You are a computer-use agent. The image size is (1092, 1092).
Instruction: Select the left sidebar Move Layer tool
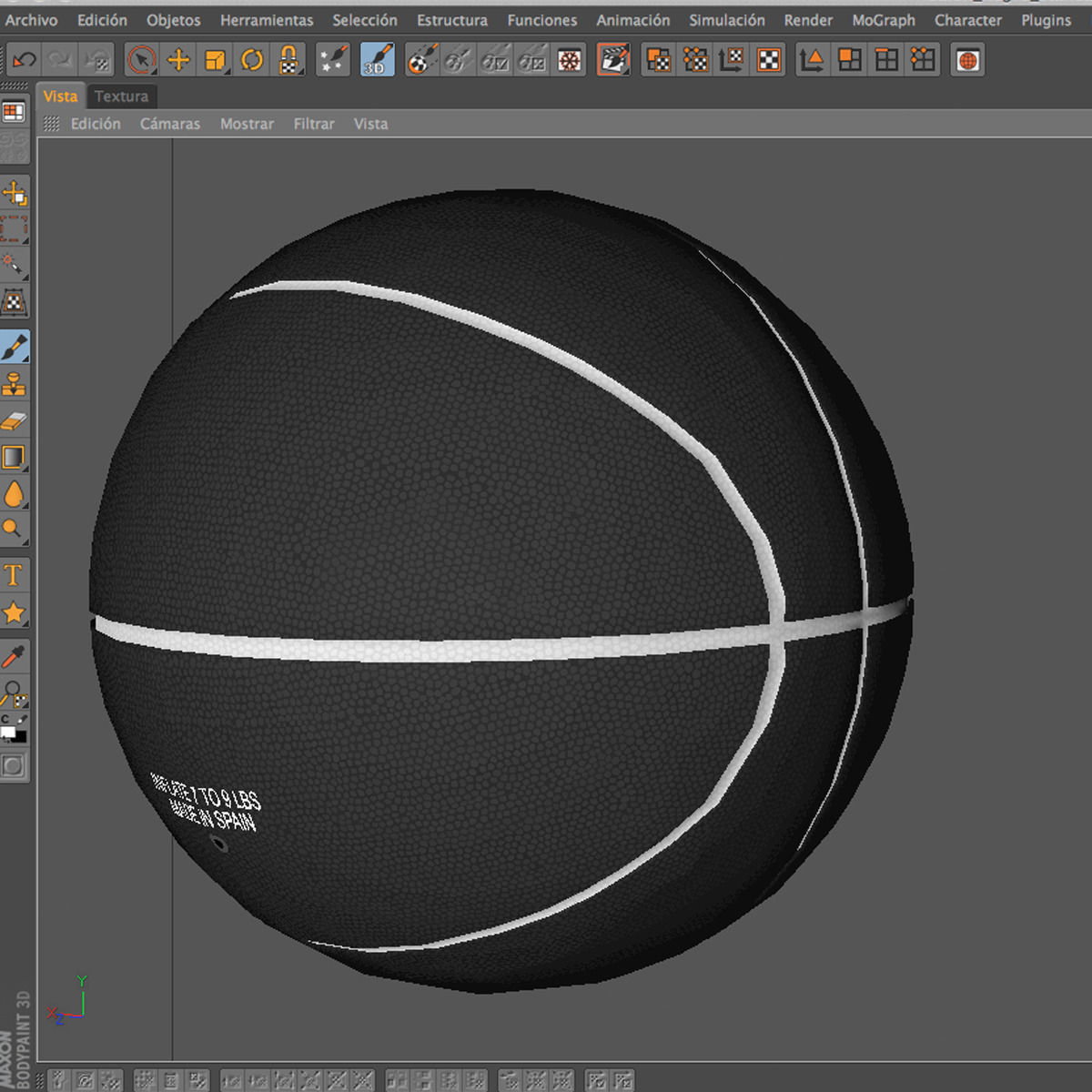(x=15, y=193)
